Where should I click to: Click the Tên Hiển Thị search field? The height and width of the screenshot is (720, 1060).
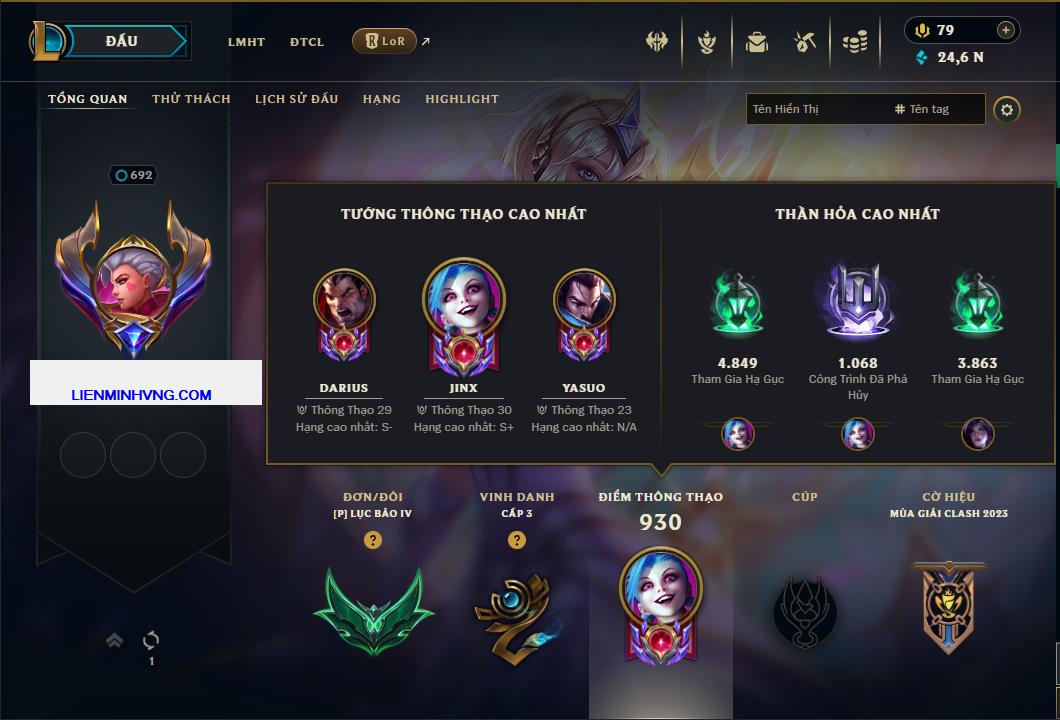point(817,109)
